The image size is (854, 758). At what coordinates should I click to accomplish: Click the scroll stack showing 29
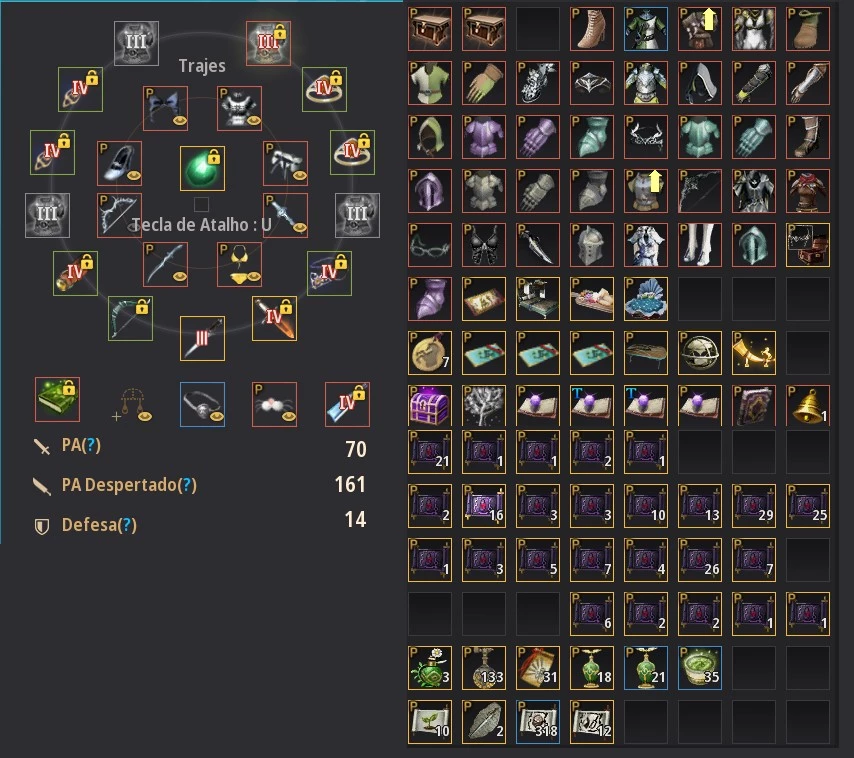coord(754,506)
